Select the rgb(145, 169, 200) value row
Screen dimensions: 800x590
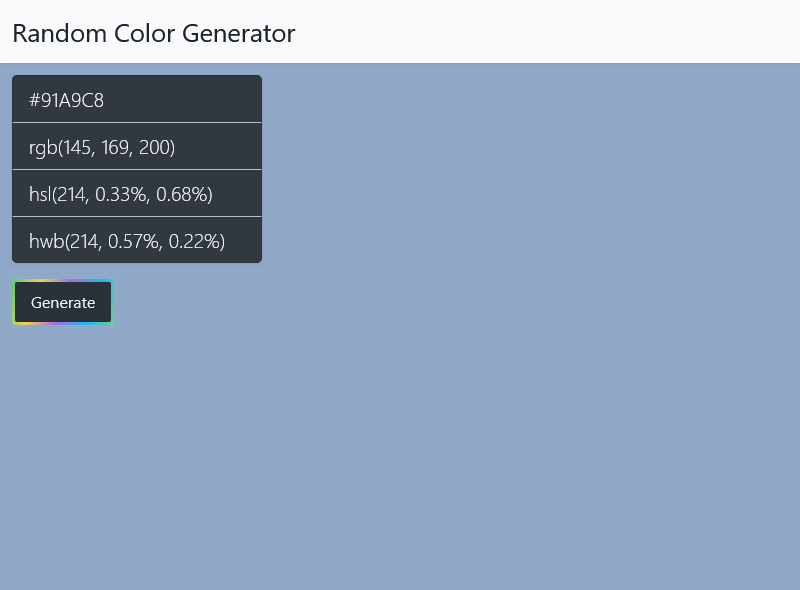pyautogui.click(x=137, y=146)
